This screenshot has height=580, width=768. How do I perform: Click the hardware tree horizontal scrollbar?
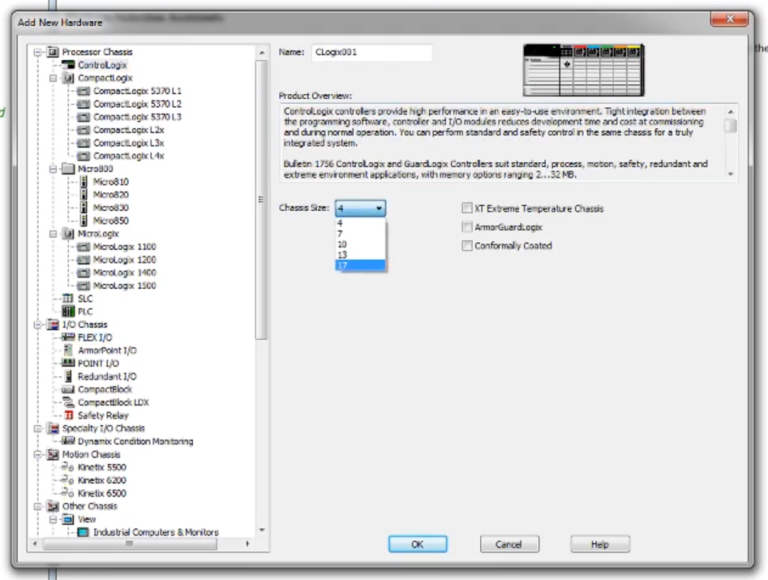[129, 543]
